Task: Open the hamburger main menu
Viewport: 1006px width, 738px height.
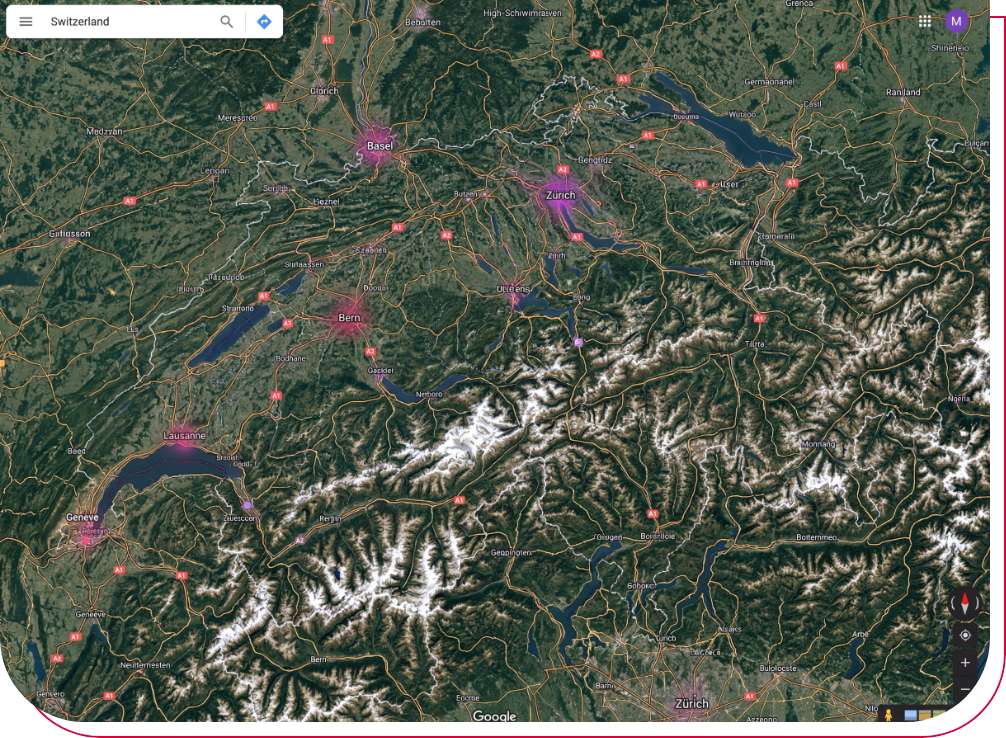Action: [x=26, y=21]
